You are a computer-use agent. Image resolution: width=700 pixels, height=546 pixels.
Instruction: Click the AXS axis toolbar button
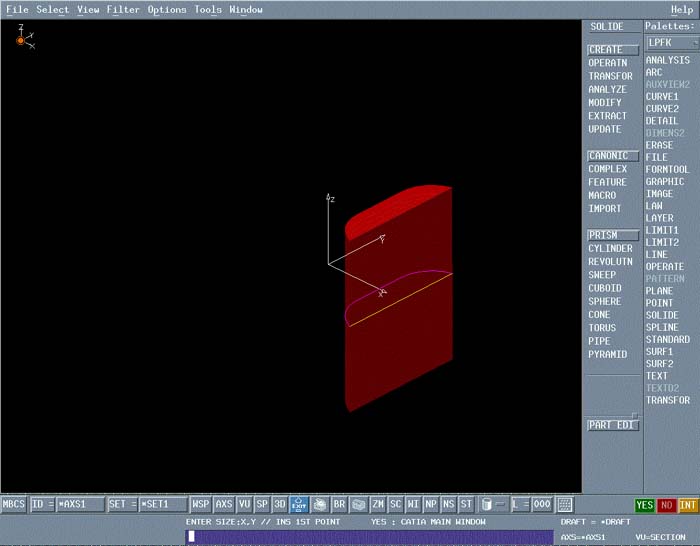coord(224,505)
